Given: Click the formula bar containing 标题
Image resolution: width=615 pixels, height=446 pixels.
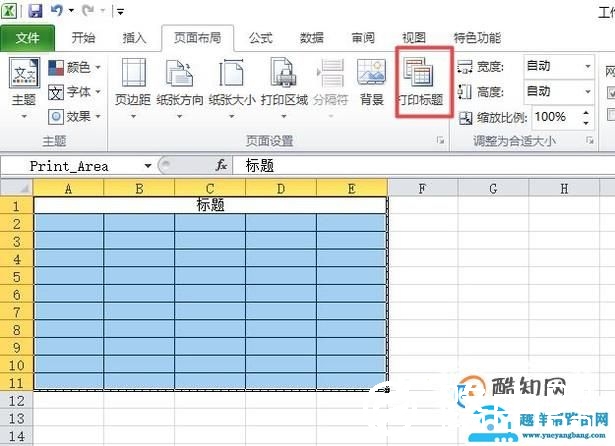Looking at the screenshot, I should [424, 166].
